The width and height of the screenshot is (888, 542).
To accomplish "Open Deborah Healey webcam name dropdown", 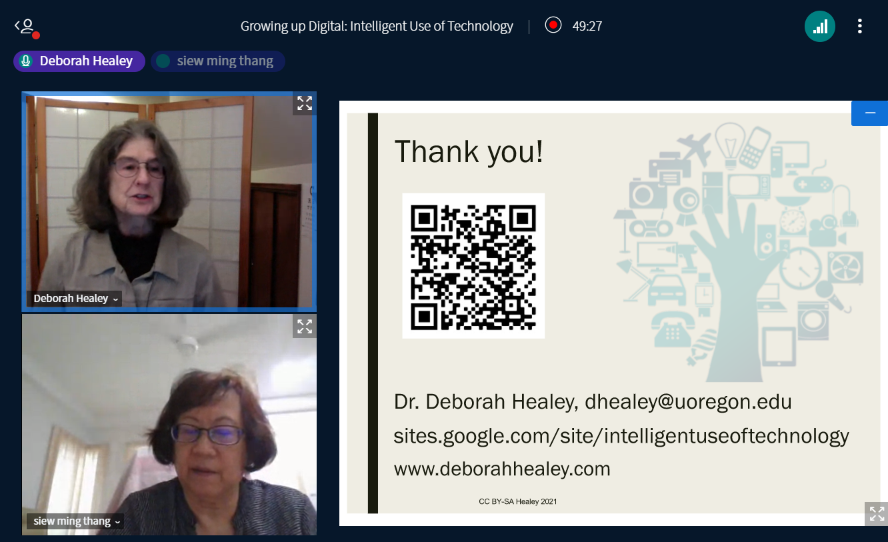I will tap(75, 298).
